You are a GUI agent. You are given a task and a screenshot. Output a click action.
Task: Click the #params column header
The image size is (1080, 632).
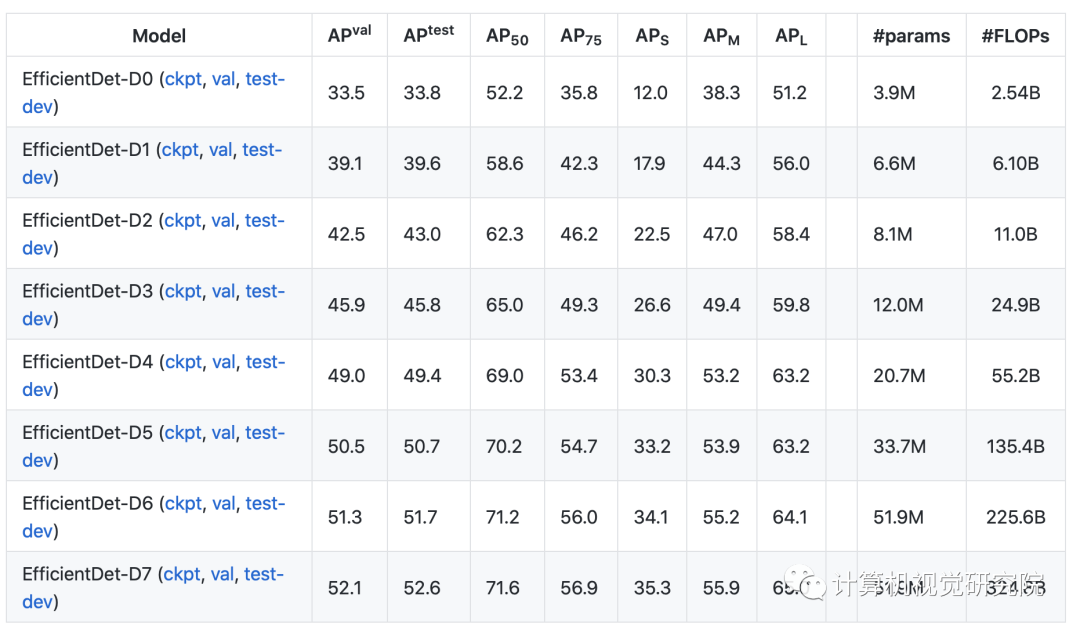pos(910,36)
